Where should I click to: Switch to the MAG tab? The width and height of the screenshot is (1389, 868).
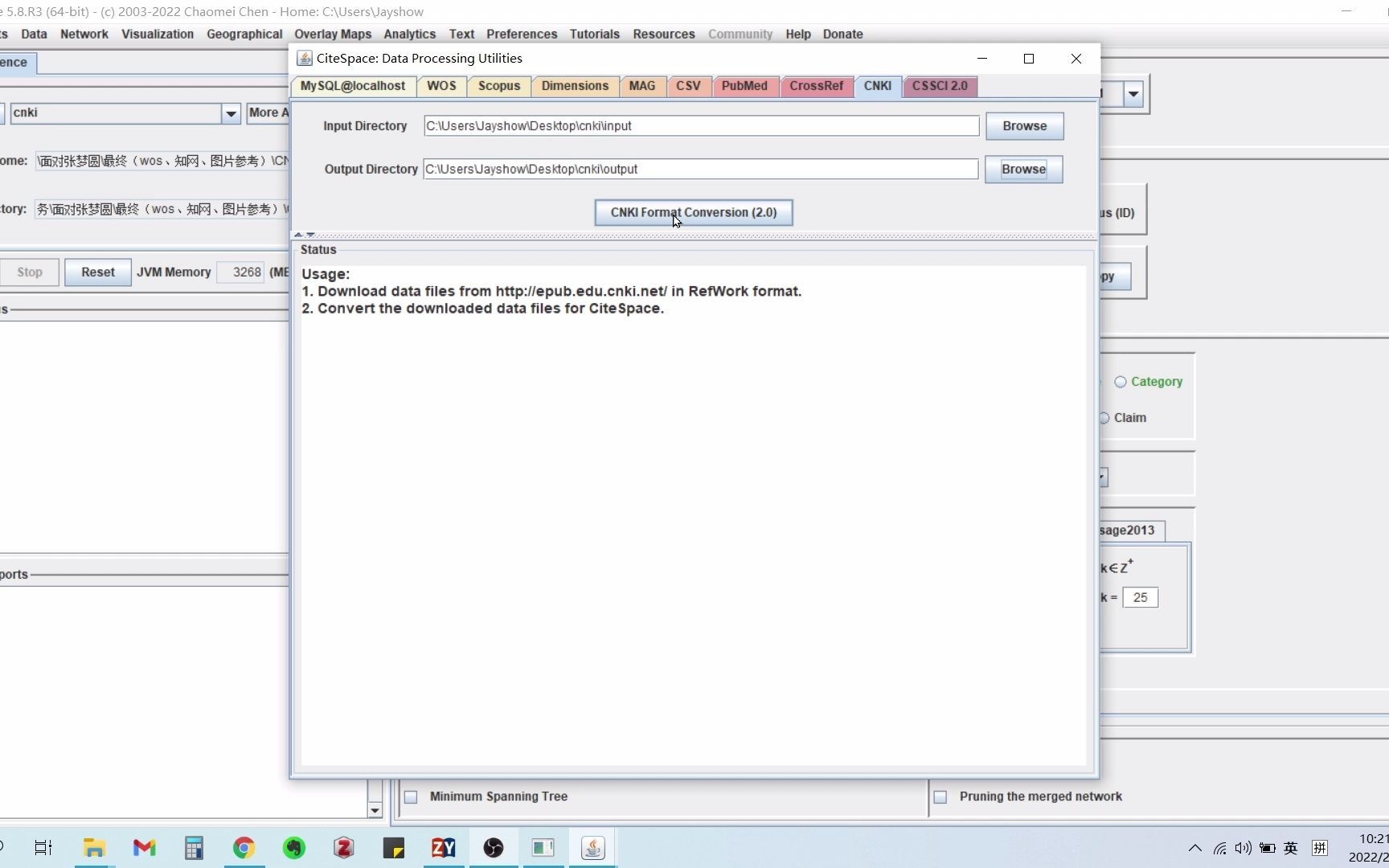(x=642, y=86)
